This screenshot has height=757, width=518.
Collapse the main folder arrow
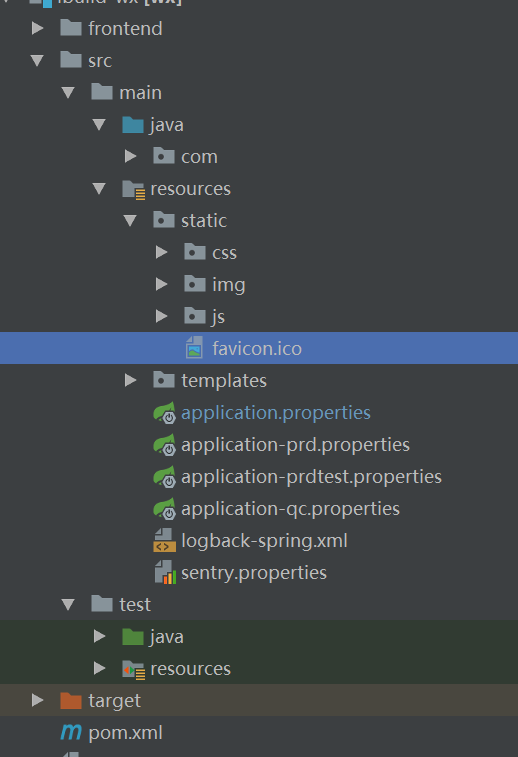pos(68,93)
